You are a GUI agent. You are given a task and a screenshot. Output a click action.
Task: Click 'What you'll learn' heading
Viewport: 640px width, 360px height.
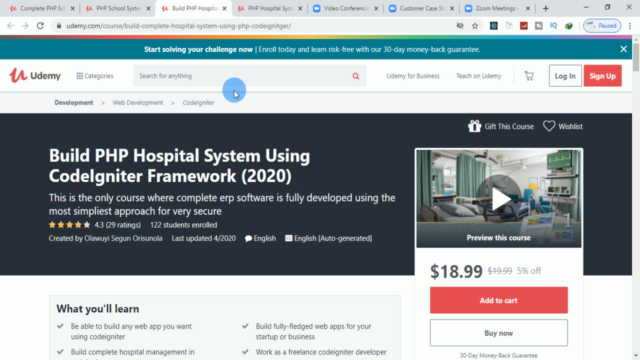click(98, 309)
